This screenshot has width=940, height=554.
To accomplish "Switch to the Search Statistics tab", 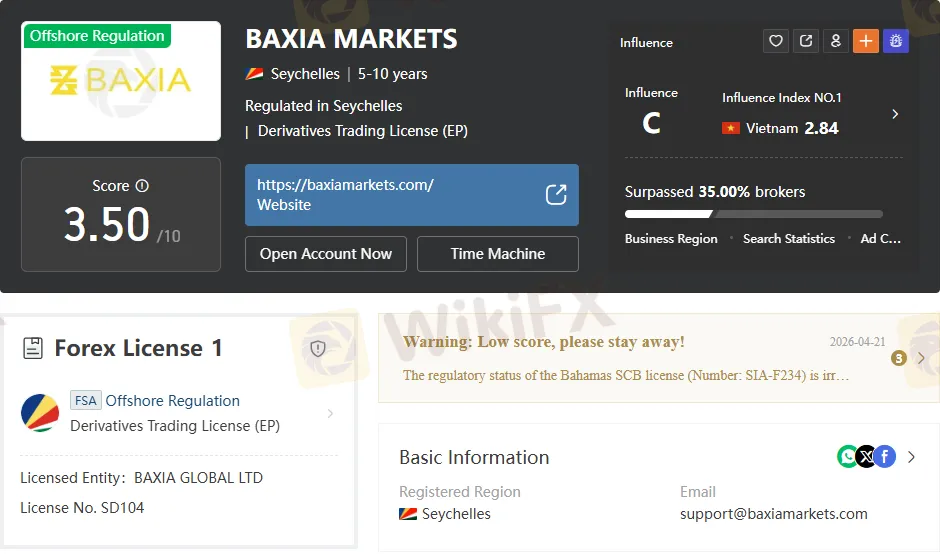I will tap(788, 239).
